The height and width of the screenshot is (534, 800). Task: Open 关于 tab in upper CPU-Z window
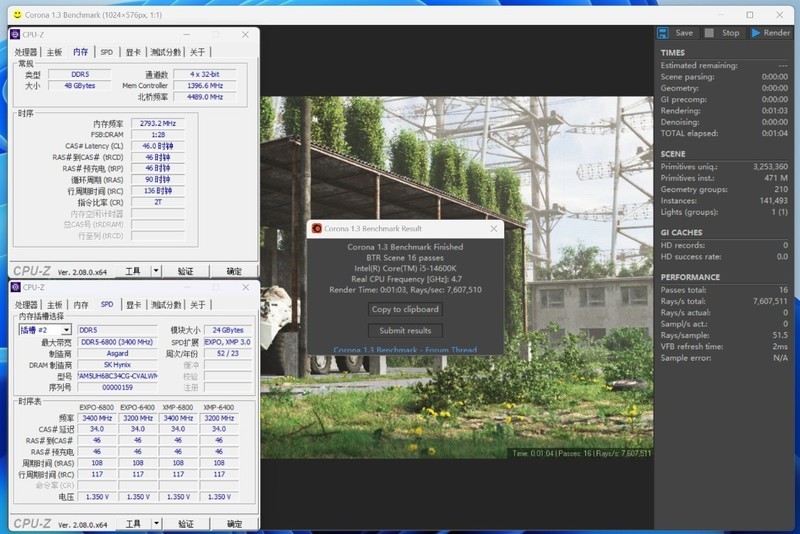(x=197, y=52)
